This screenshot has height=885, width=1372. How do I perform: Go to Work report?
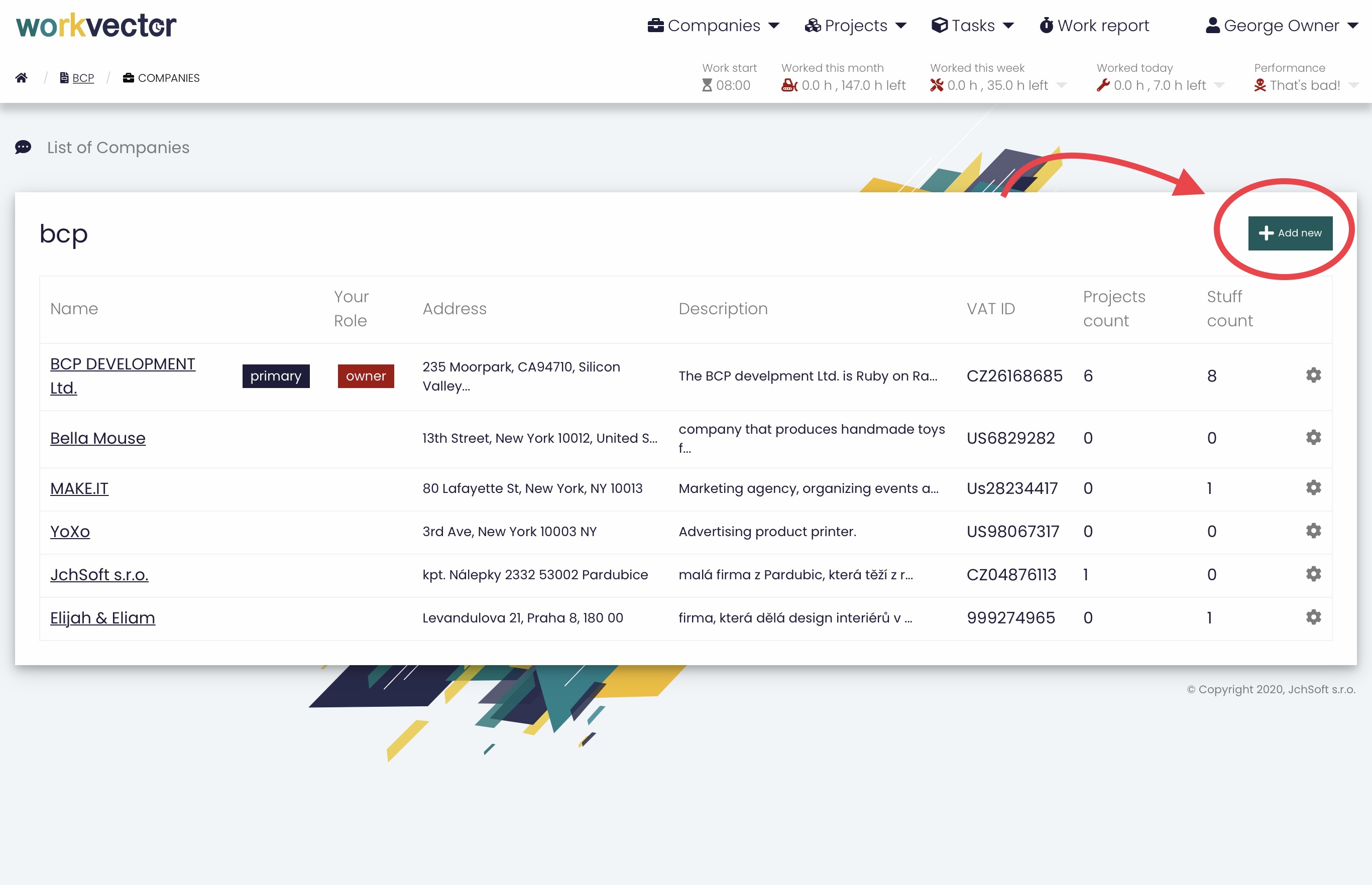coord(1094,25)
